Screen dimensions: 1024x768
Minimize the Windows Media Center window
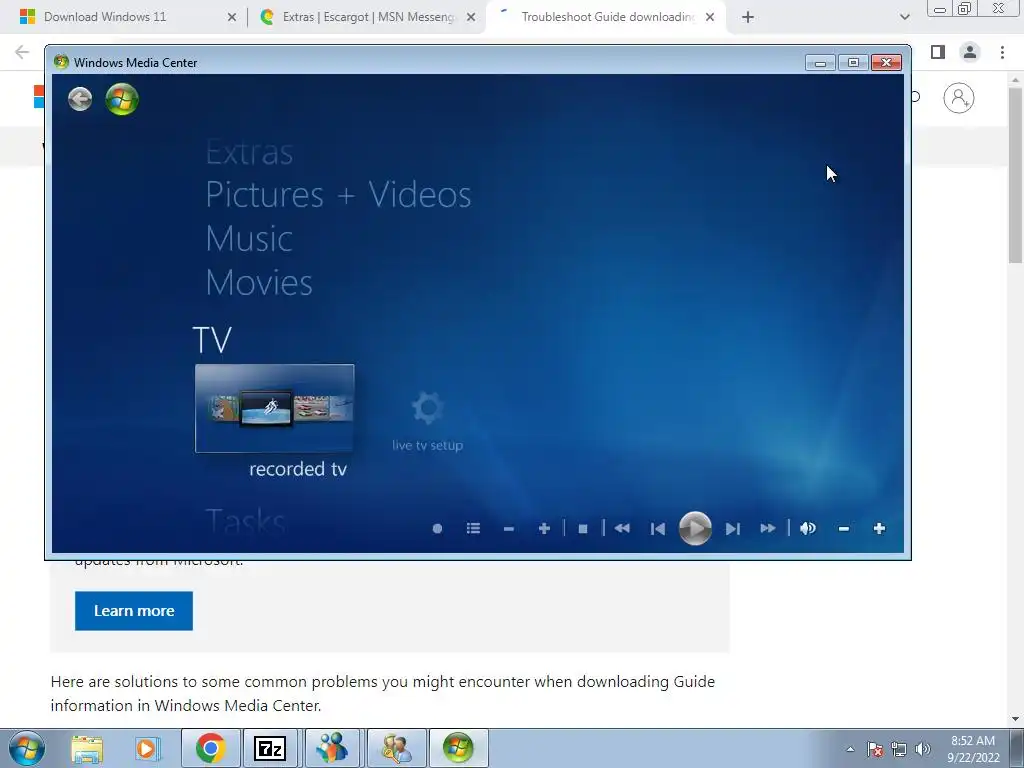[x=820, y=63]
